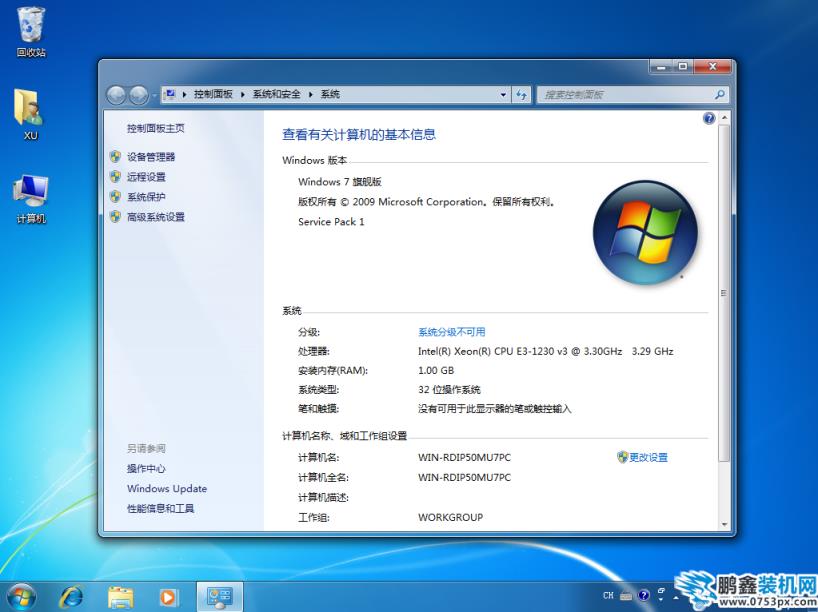Click the refresh button beside address bar
Viewport: 818px width, 612px height.
click(521, 94)
